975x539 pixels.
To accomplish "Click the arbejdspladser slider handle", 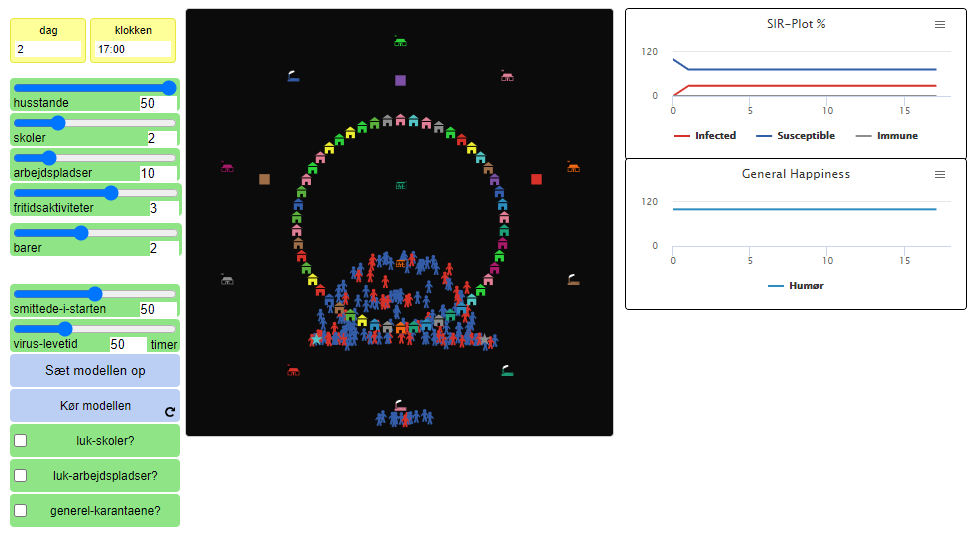I will pos(49,158).
